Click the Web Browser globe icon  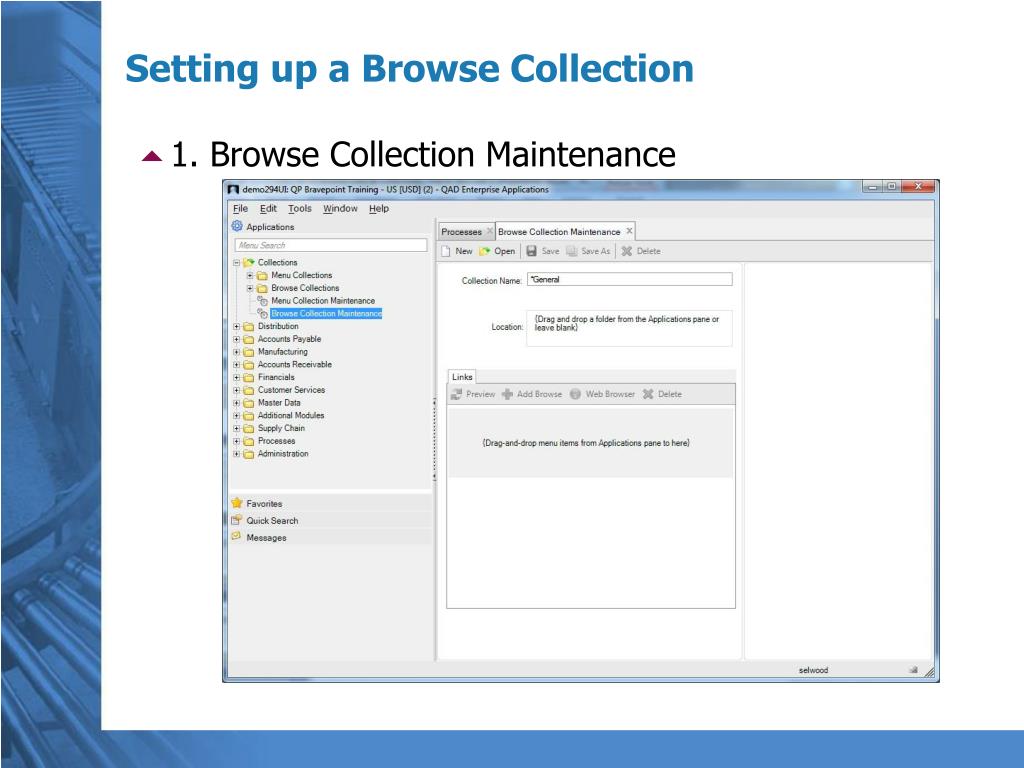(x=575, y=394)
